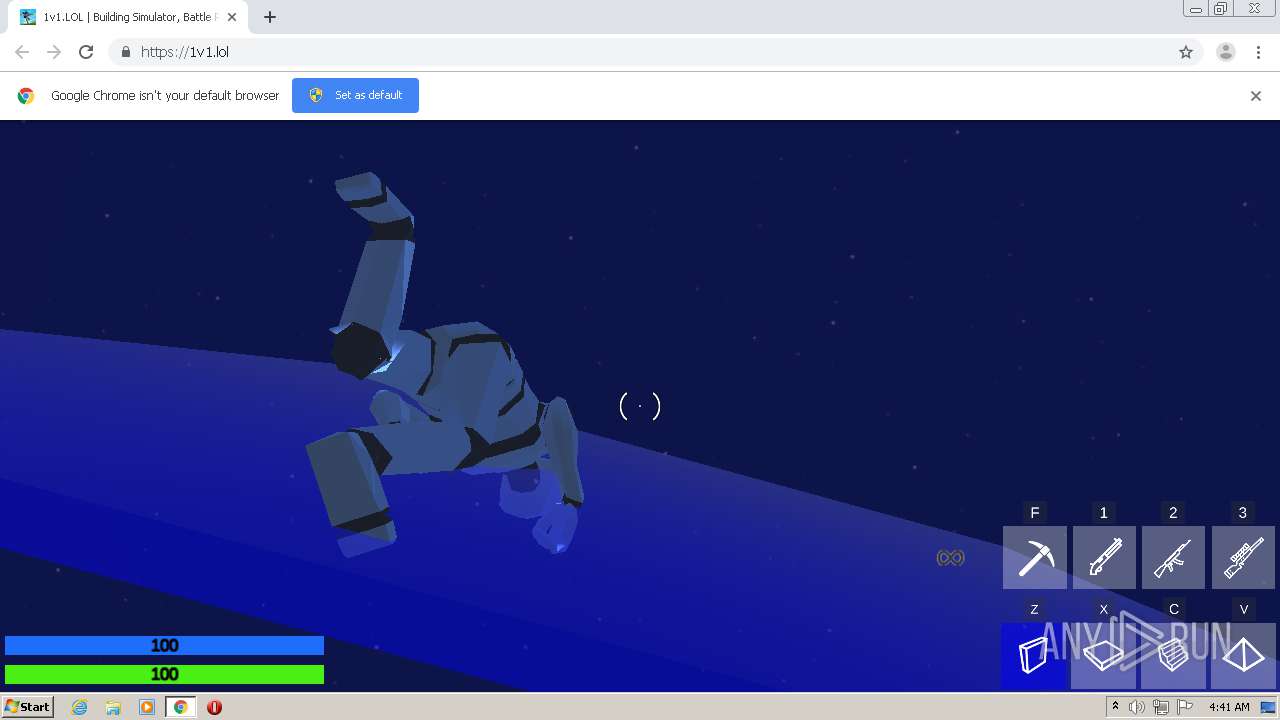This screenshot has width=1280, height=720.
Task: Show hidden system tray icons
Action: [x=1115, y=707]
